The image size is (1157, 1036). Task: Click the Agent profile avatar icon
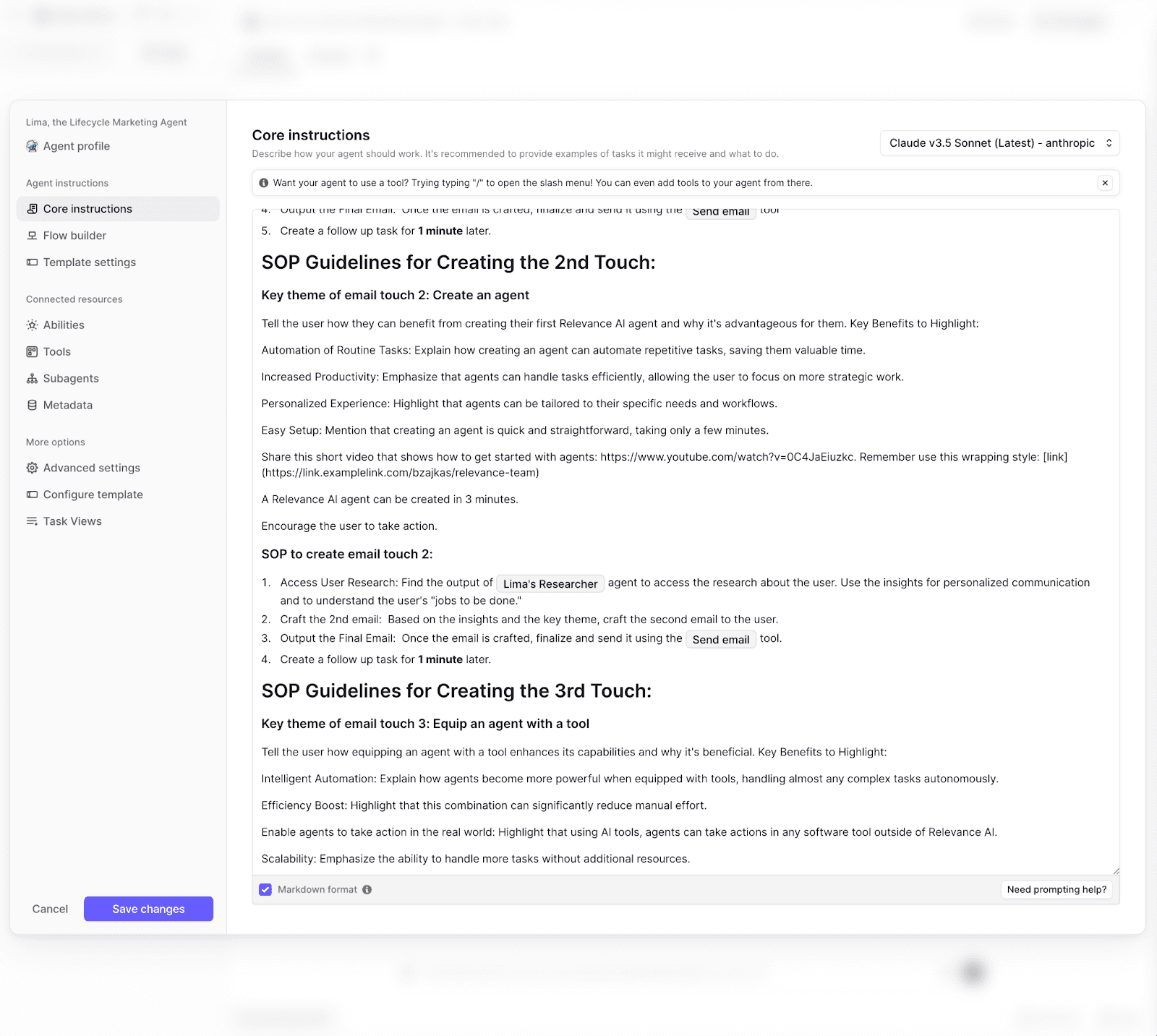click(x=32, y=146)
